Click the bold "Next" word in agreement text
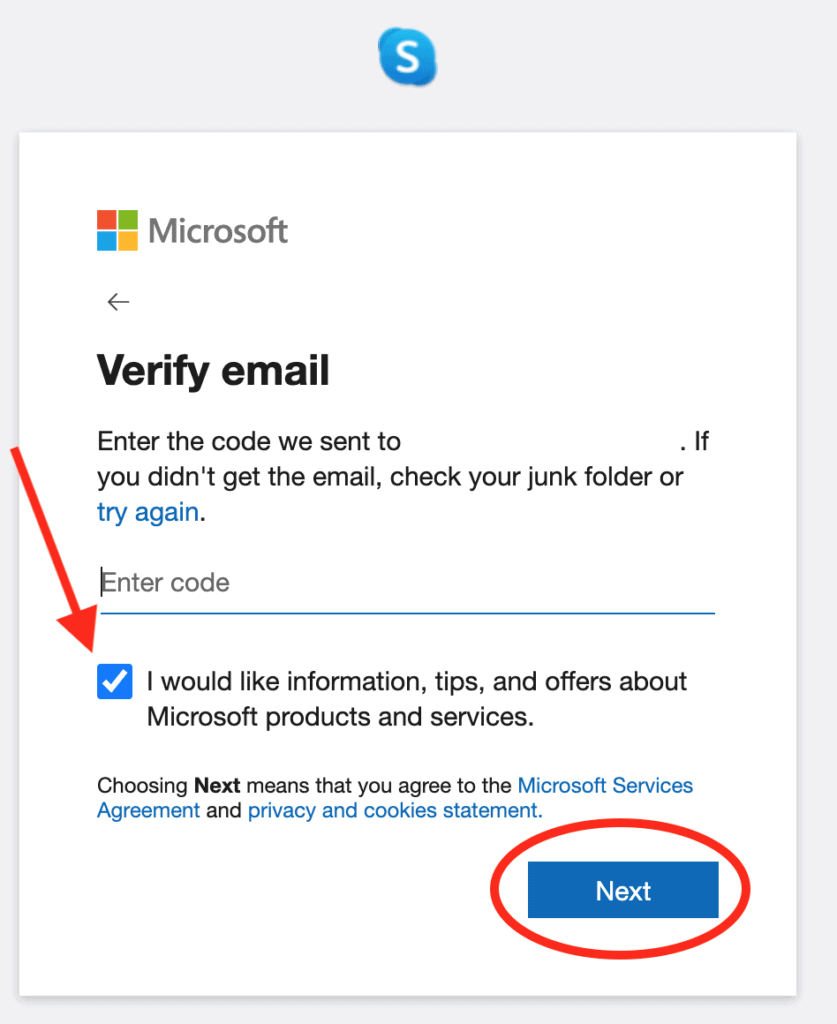 [219, 786]
